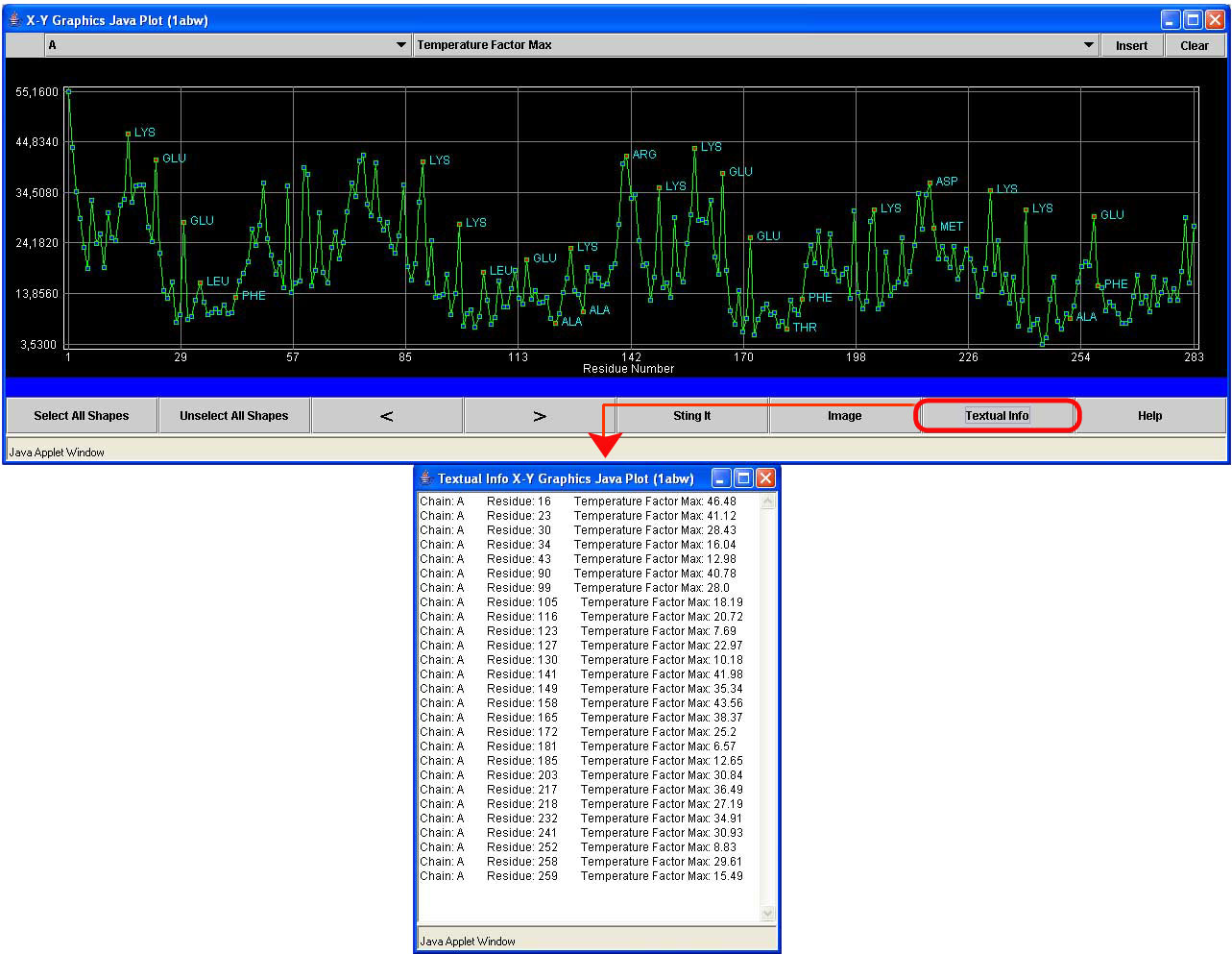Click Insert to add the parameter
This screenshot has height=954, width=1232.
pos(1132,45)
